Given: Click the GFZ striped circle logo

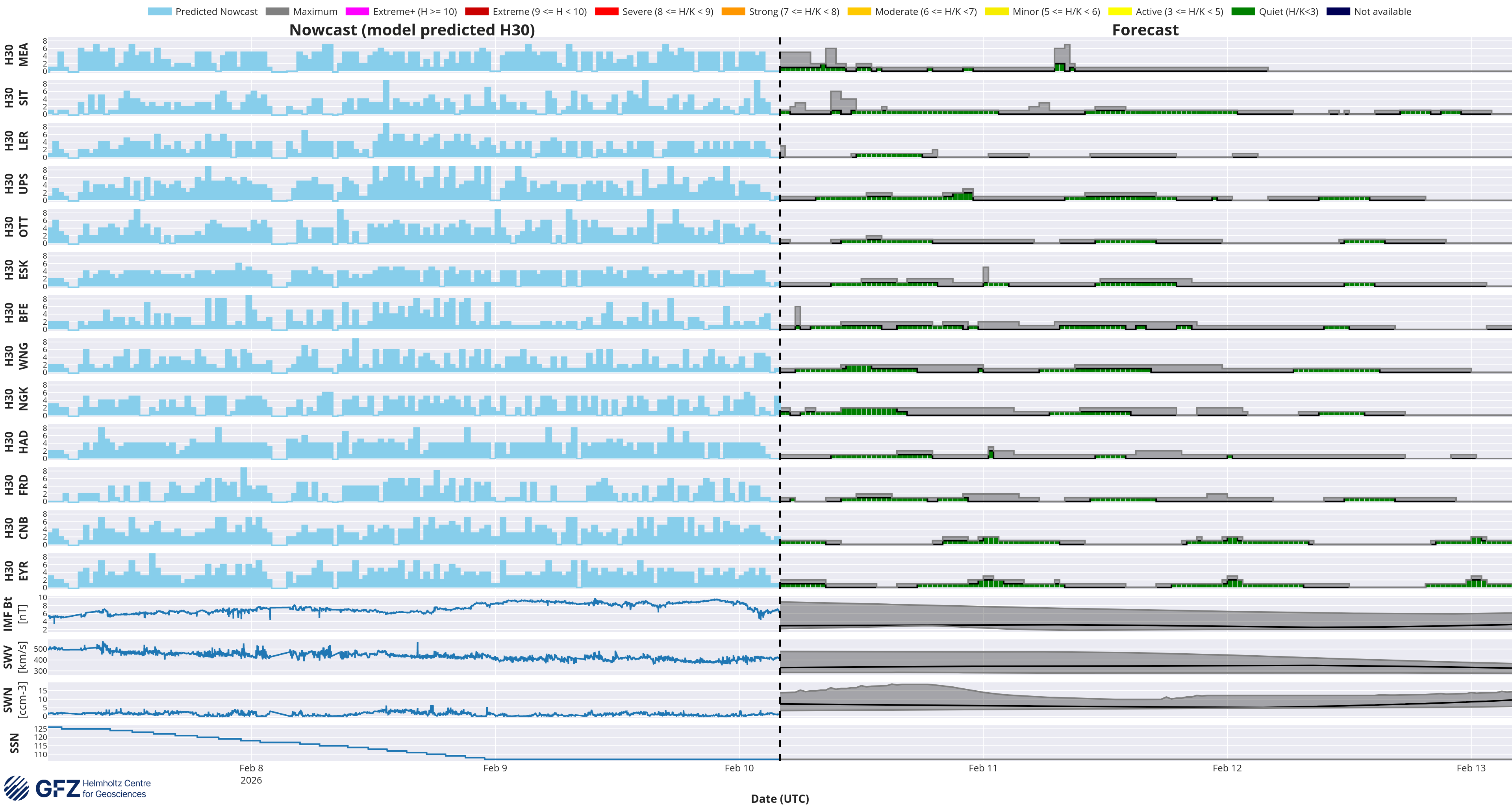Looking at the screenshot, I should click(x=17, y=788).
